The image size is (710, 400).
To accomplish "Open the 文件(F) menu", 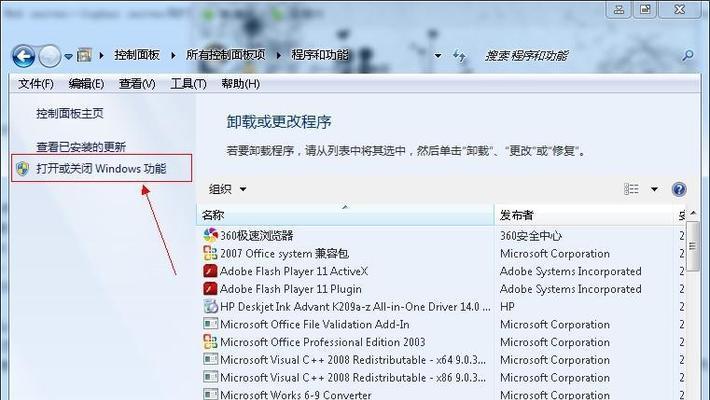I will tap(36, 84).
